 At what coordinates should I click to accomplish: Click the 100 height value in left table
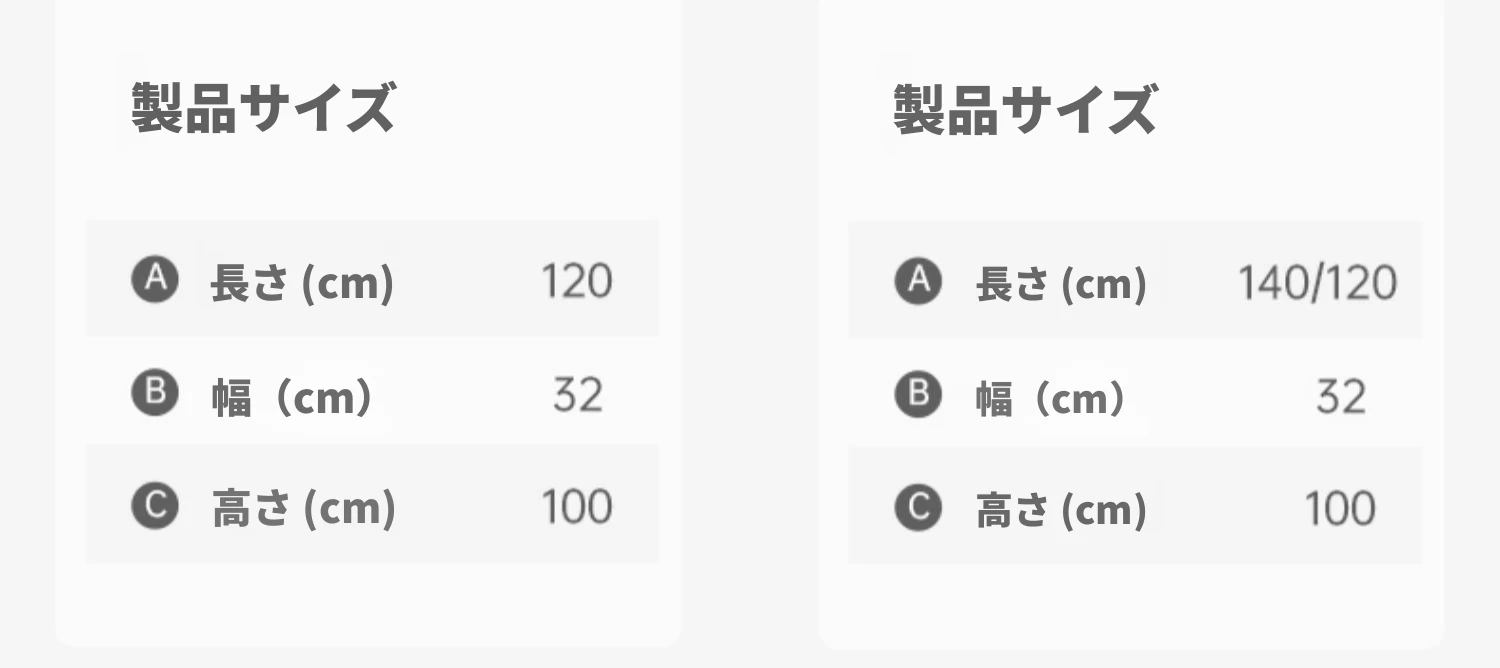[x=577, y=507]
